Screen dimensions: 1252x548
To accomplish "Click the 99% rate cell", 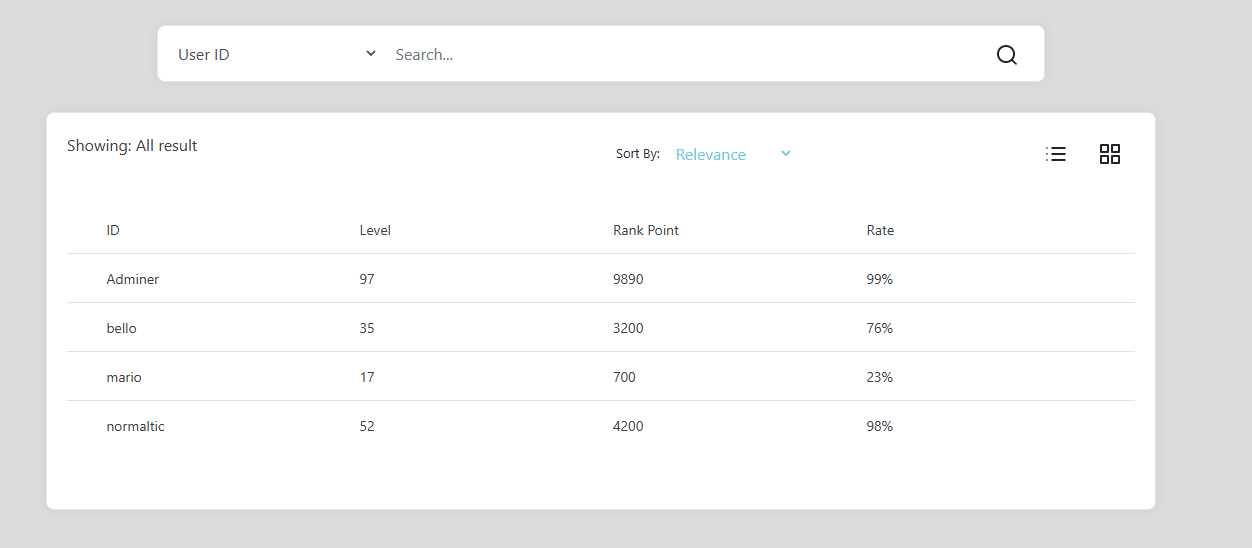I will click(880, 279).
